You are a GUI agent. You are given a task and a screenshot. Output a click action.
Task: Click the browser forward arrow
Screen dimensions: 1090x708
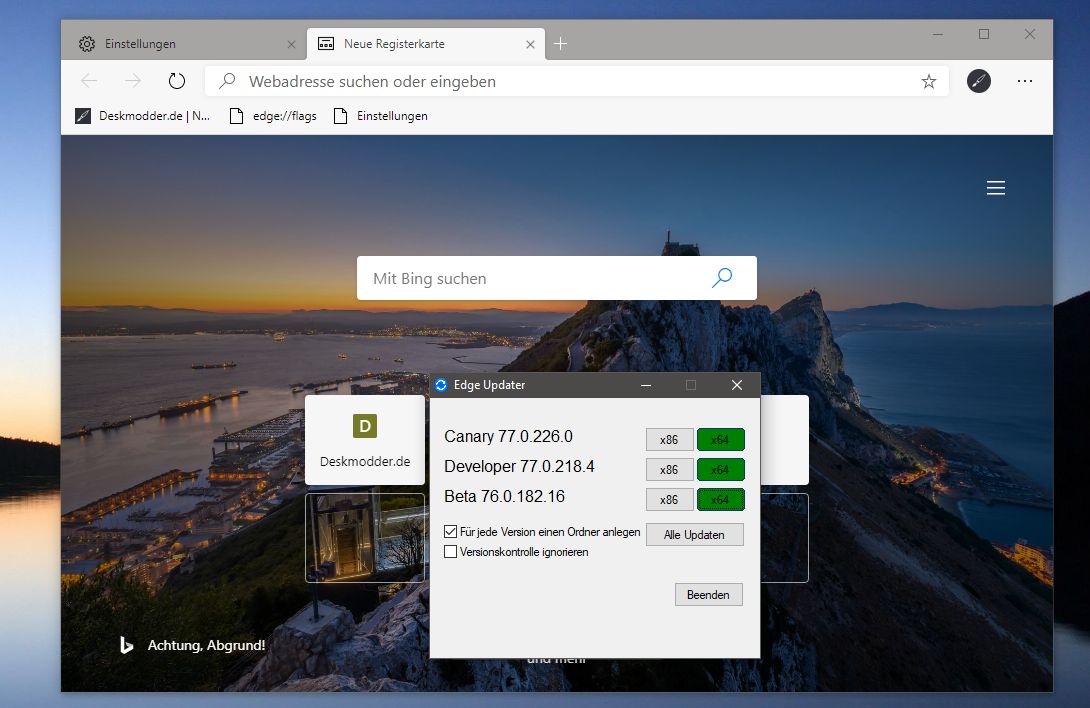click(133, 81)
